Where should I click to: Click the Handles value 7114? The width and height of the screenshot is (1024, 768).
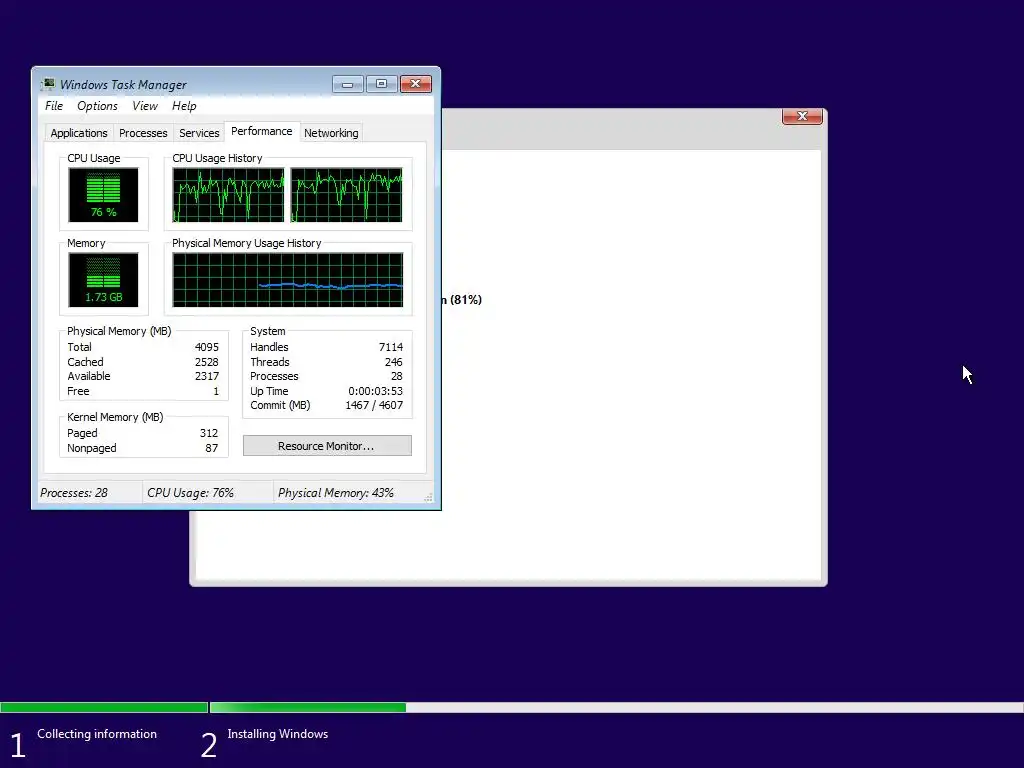pyautogui.click(x=391, y=347)
